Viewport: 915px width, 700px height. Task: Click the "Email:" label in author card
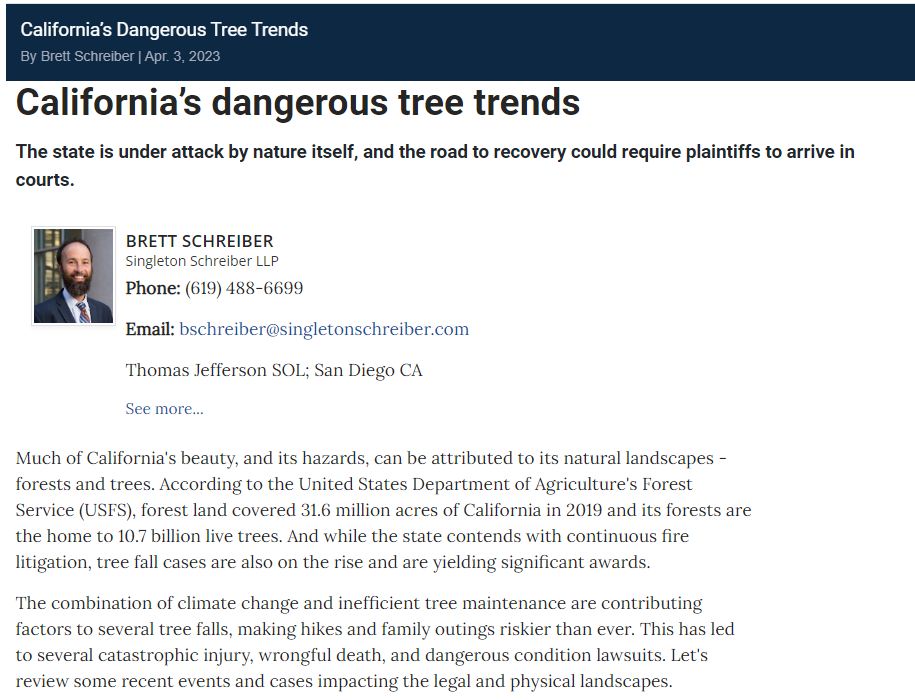(150, 329)
